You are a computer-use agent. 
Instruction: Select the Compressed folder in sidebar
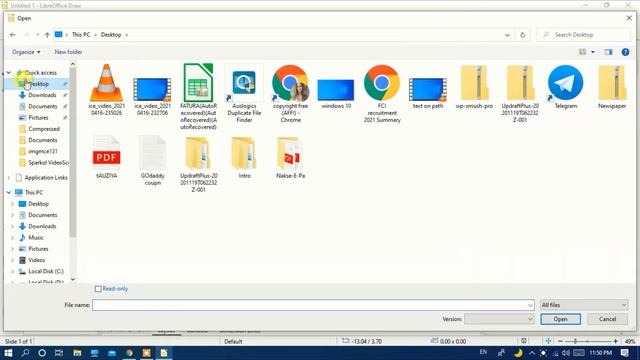44,129
